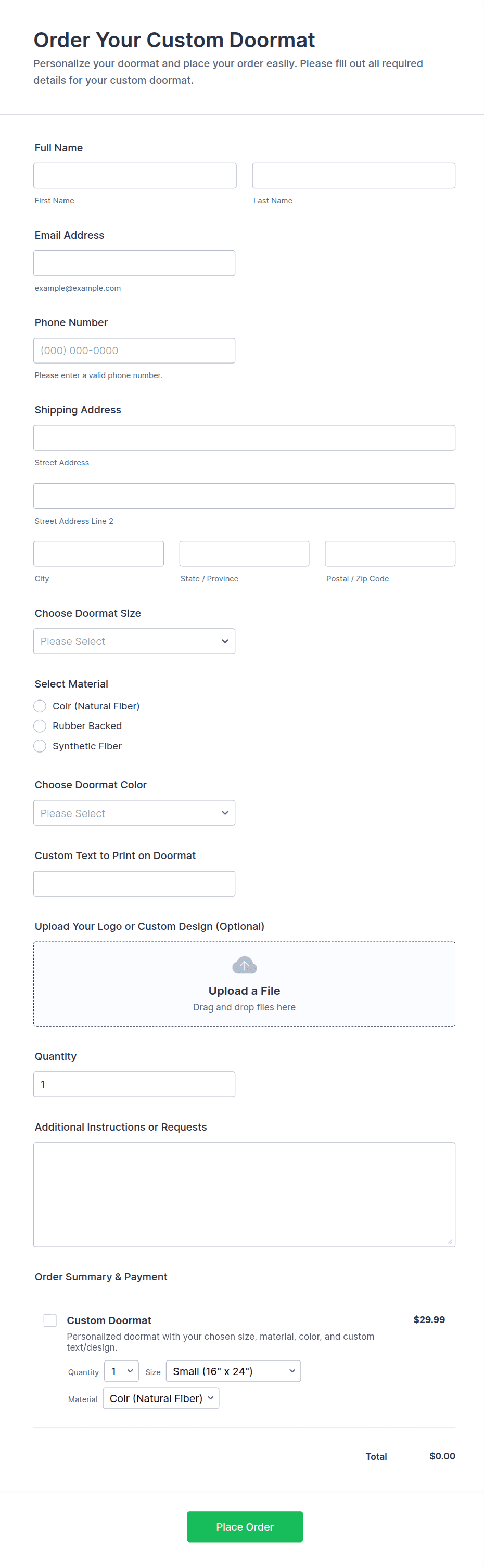The image size is (484, 1568).
Task: Click the Street Address Line 2 field
Action: point(244,496)
